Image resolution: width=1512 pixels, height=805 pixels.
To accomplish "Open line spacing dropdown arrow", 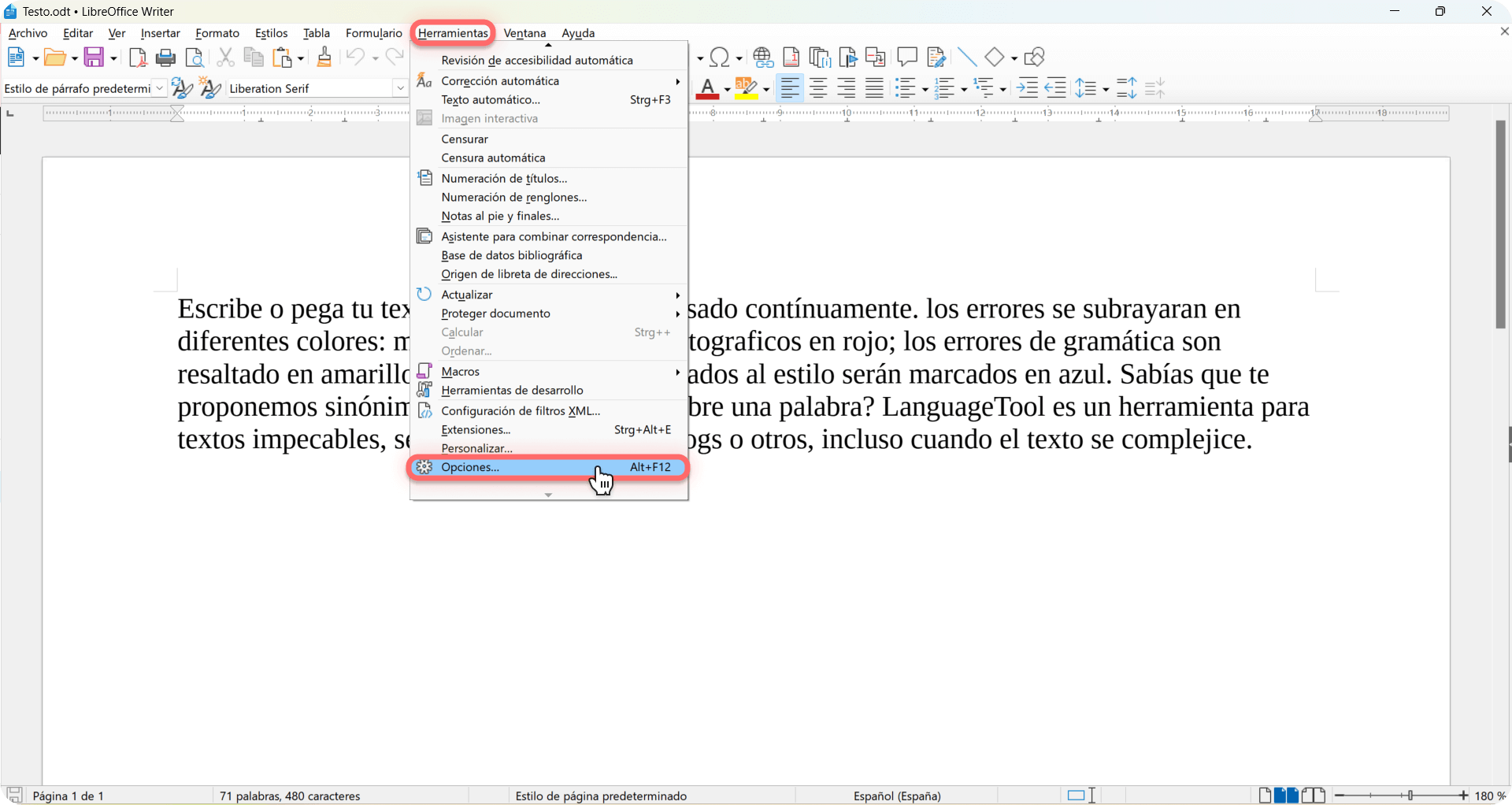I will click(x=1106, y=89).
